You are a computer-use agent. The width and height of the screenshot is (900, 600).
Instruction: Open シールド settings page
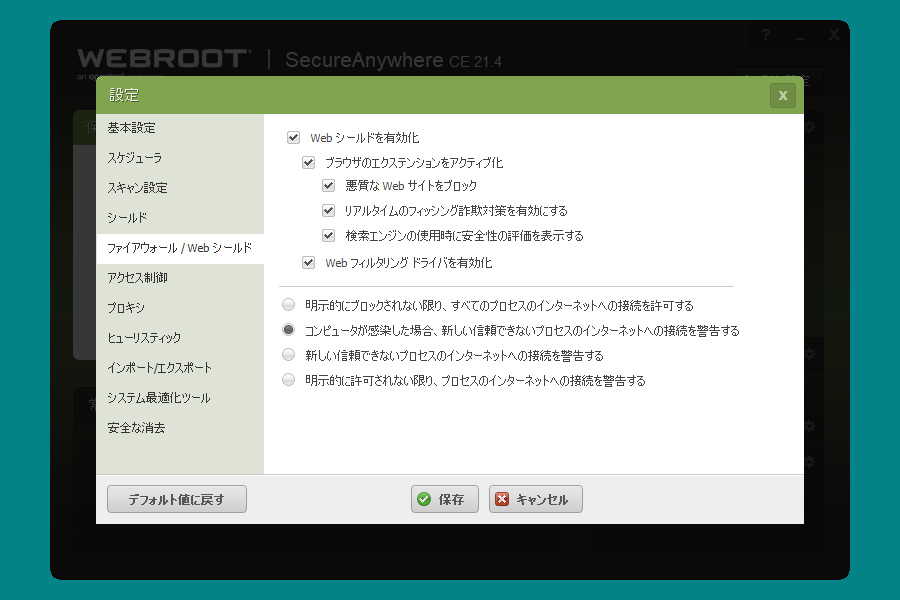180,218
